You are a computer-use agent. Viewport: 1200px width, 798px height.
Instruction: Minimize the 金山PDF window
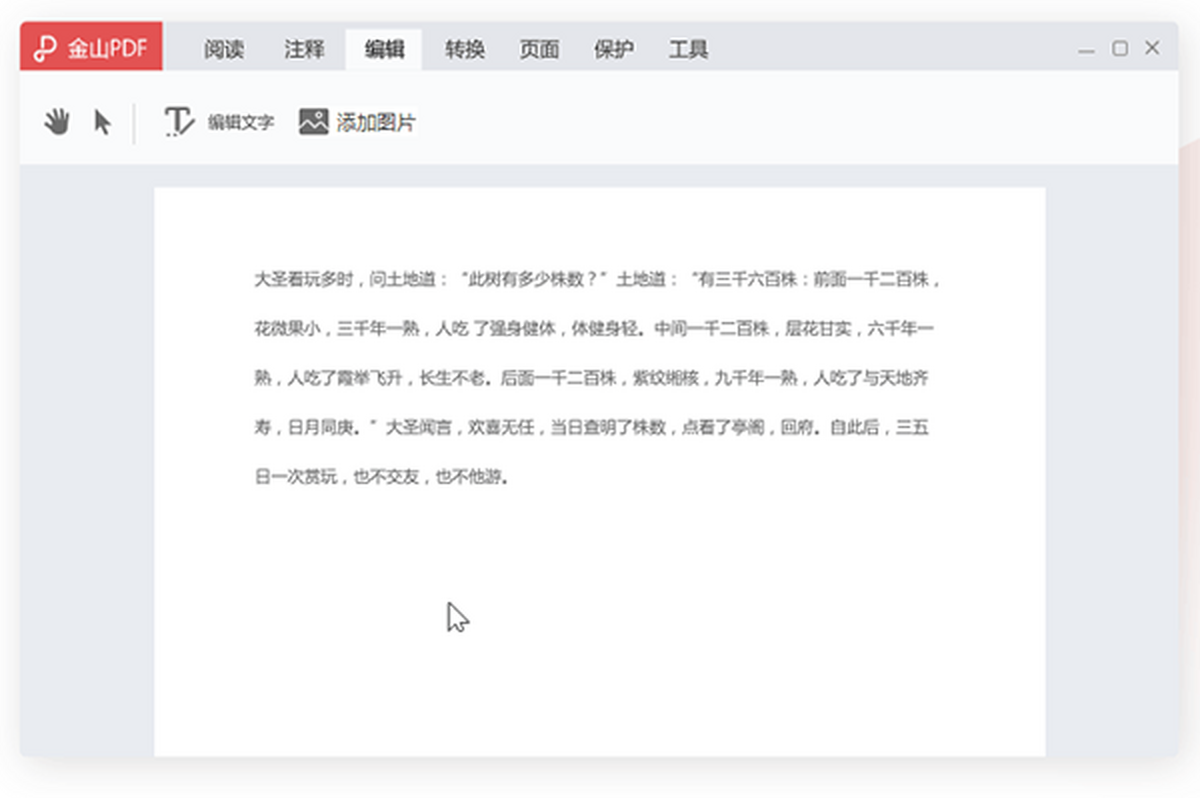(1087, 49)
